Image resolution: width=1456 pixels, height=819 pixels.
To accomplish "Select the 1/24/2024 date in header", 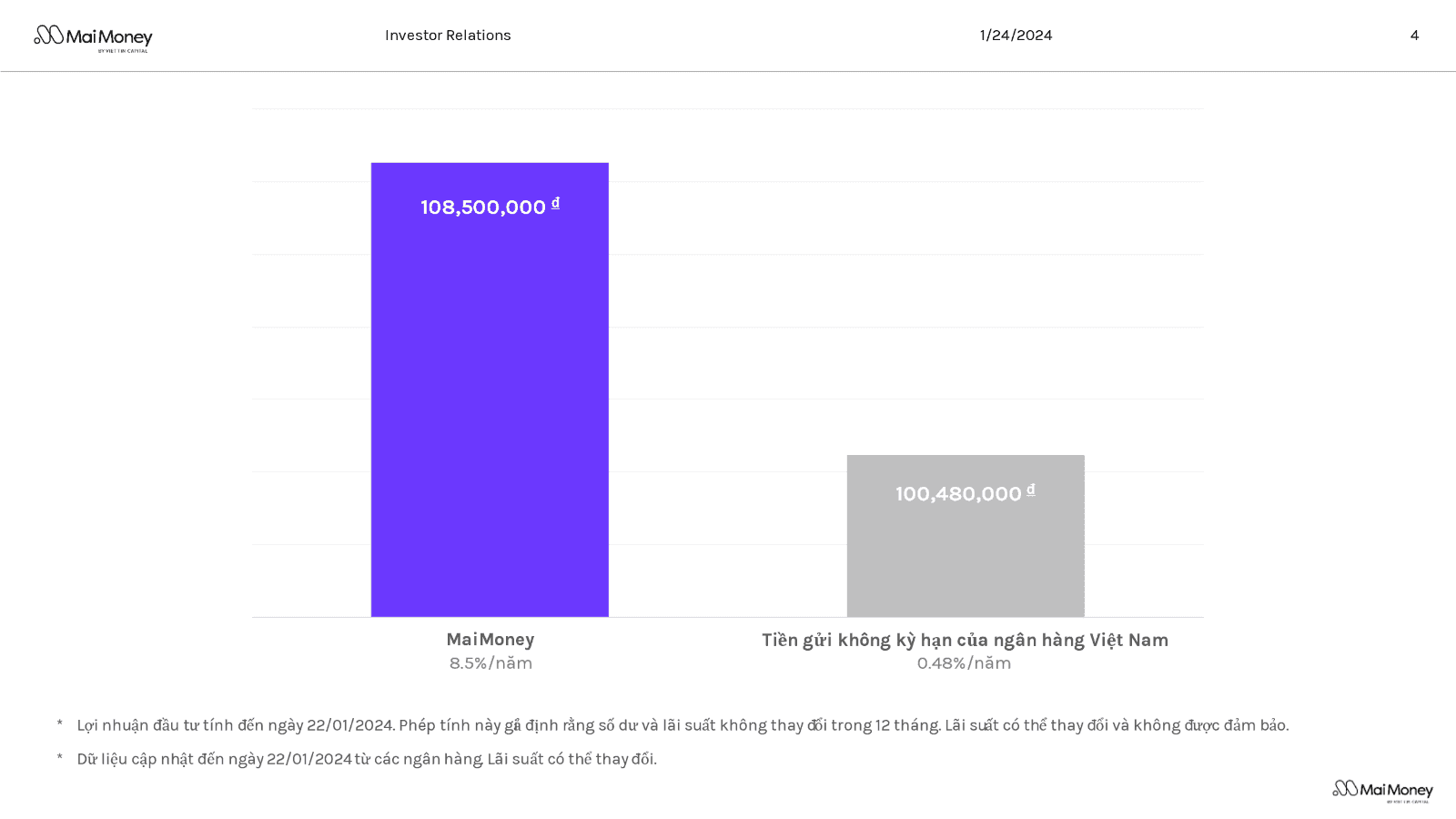I will (1016, 35).
